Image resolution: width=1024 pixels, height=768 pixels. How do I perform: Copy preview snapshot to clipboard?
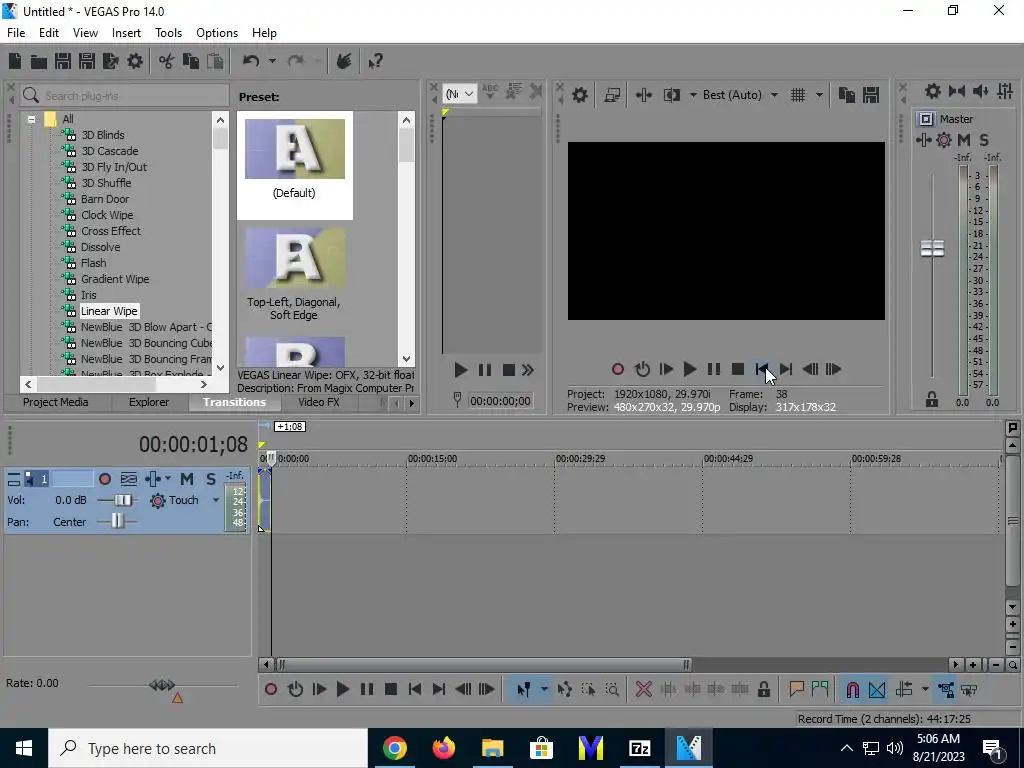[x=847, y=95]
